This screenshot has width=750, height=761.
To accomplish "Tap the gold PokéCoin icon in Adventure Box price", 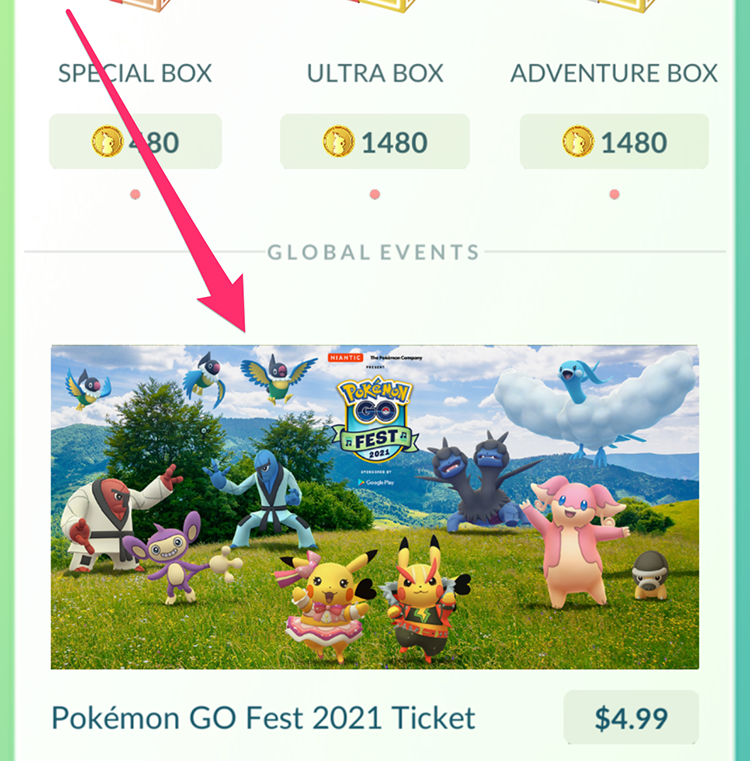I will coord(578,141).
